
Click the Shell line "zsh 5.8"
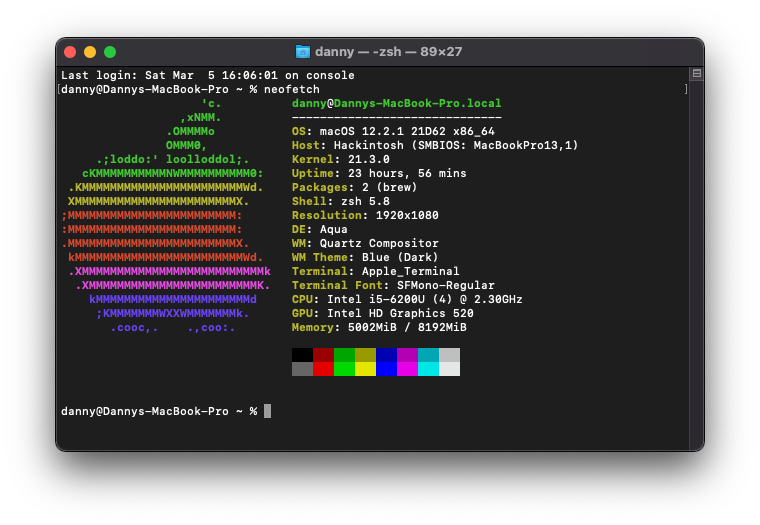(x=341, y=202)
